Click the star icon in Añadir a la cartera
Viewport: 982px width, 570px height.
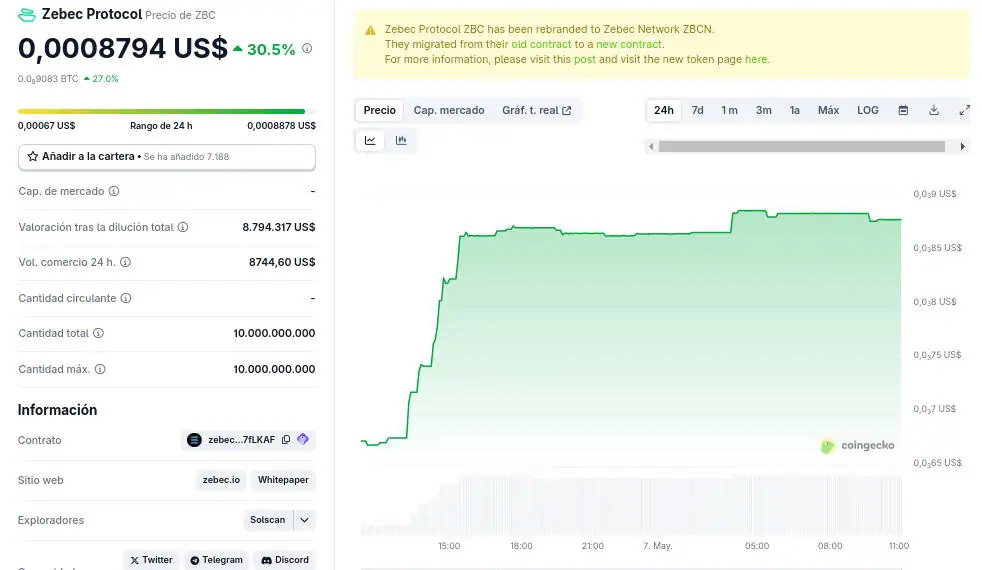(x=33, y=156)
